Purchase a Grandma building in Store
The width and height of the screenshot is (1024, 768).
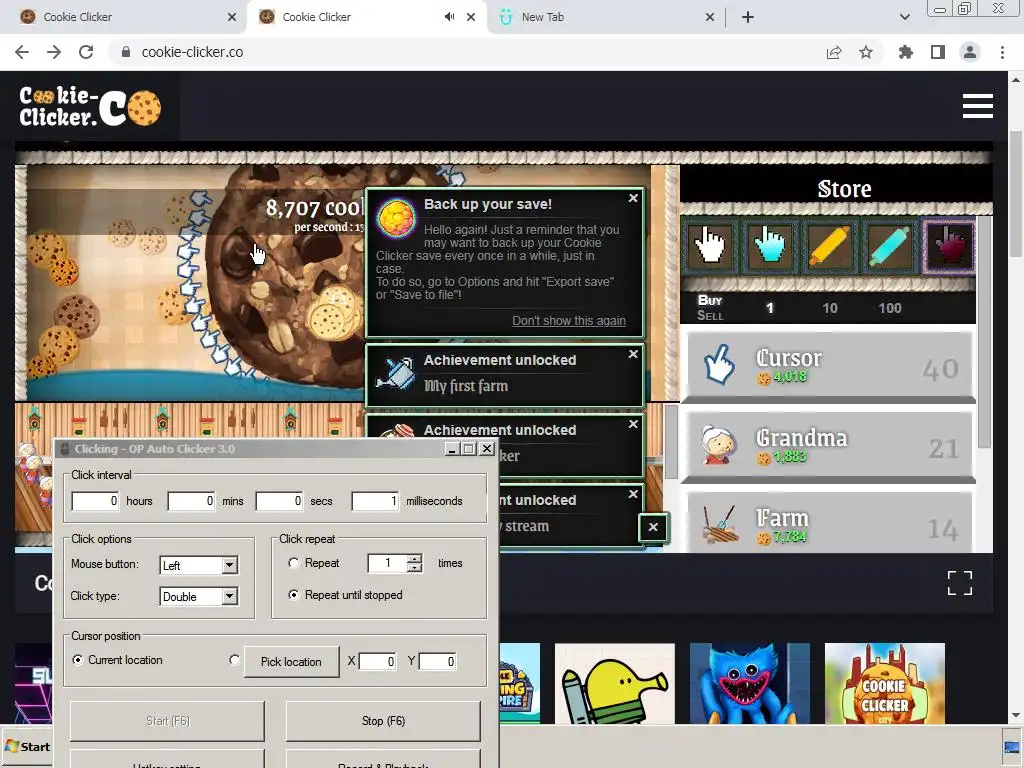[x=829, y=445]
